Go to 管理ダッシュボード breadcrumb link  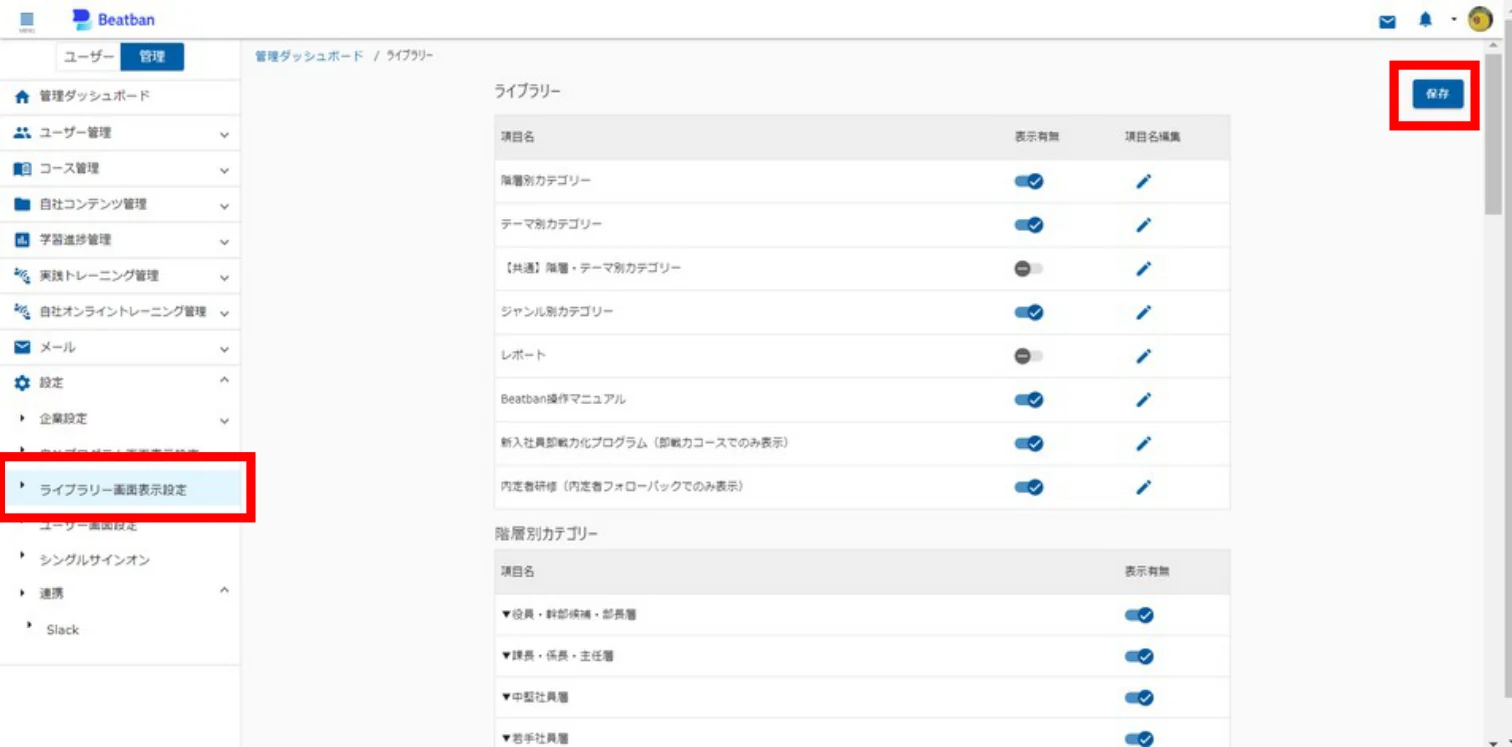click(309, 57)
